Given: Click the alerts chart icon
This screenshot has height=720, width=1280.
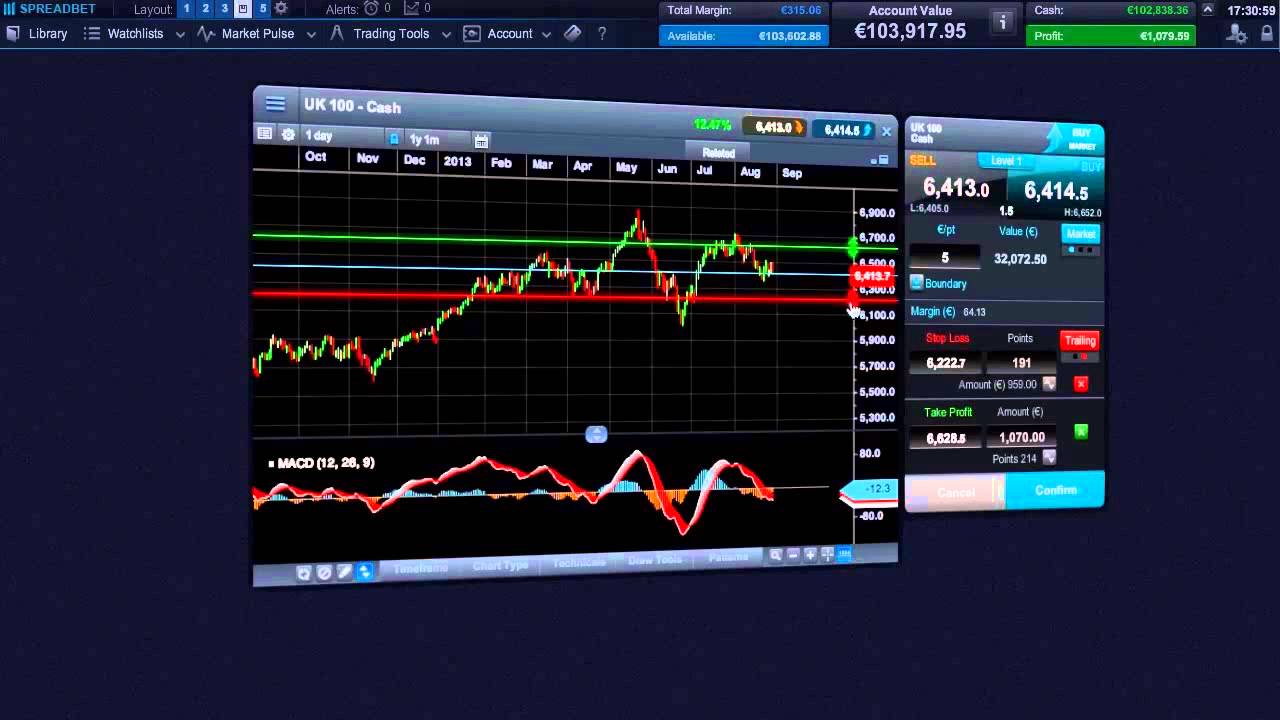Looking at the screenshot, I should pos(411,8).
